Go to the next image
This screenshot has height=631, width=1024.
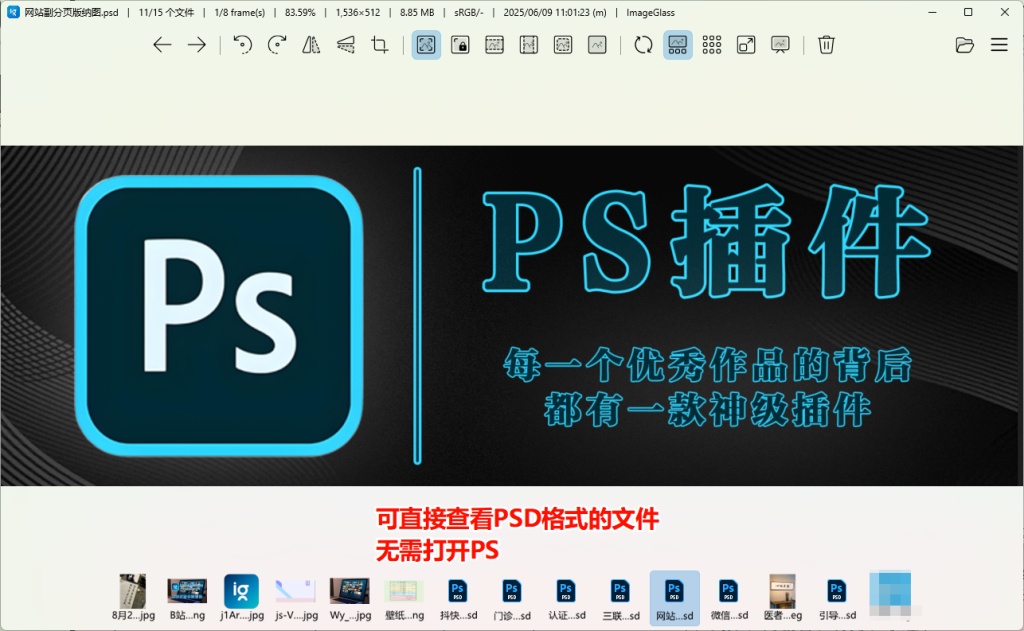[197, 45]
